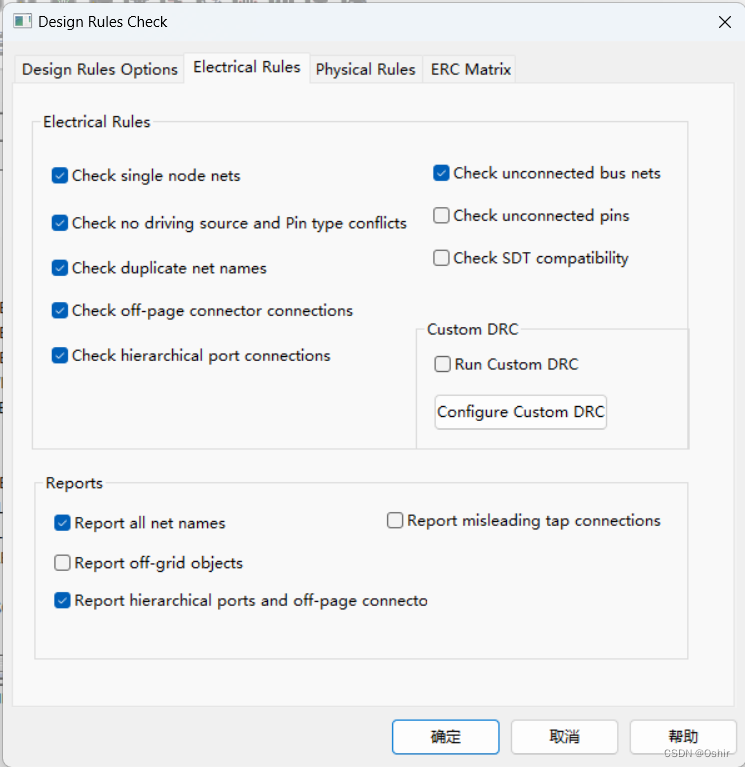Enable Check unconnected pins
The height and width of the screenshot is (767, 745).
(441, 216)
